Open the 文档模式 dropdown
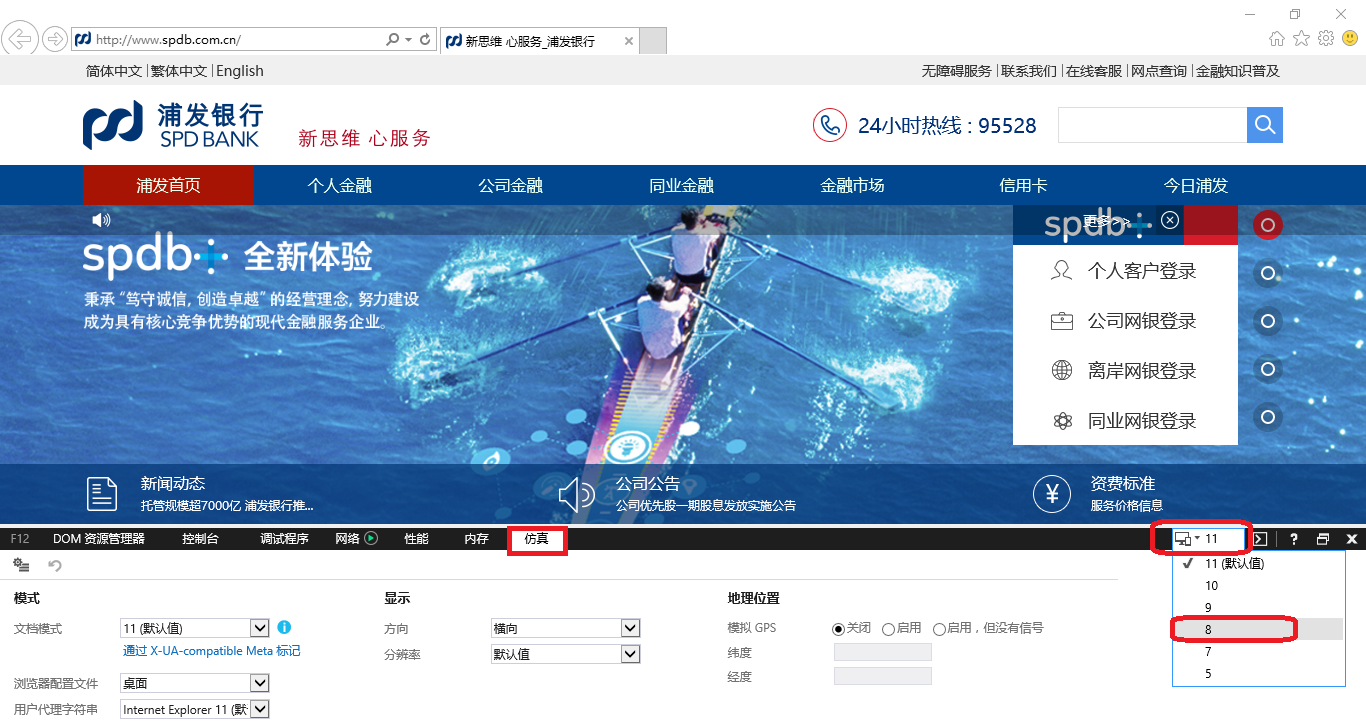 (x=195, y=628)
